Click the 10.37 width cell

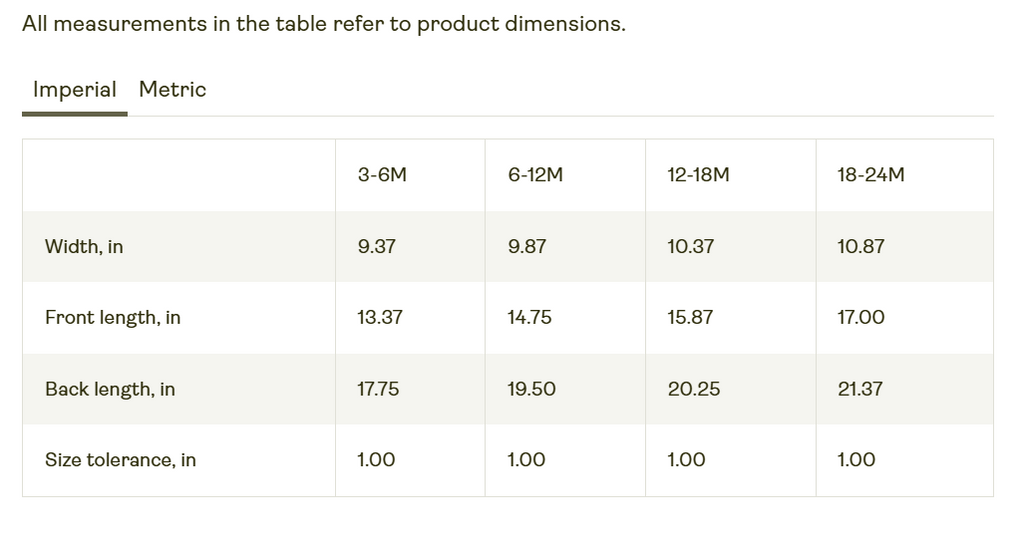(690, 247)
